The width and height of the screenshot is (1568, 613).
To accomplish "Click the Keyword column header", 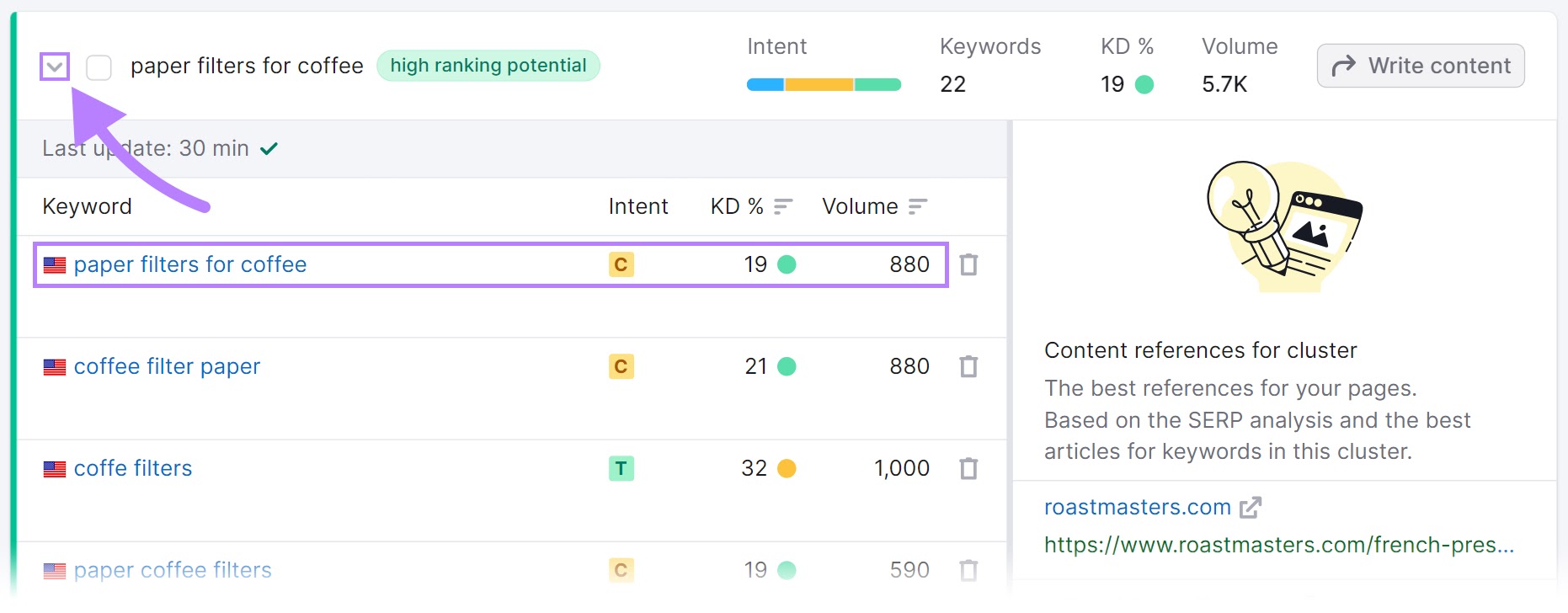I will pos(88,206).
